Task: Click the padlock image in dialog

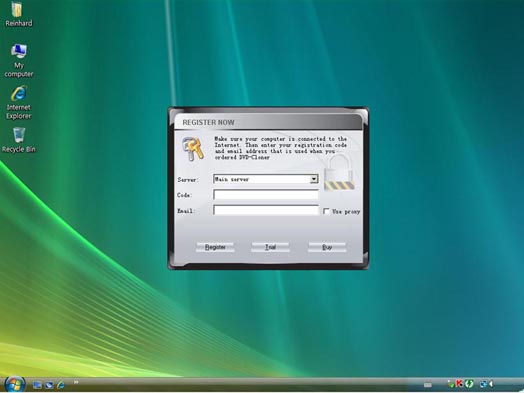Action: point(339,173)
